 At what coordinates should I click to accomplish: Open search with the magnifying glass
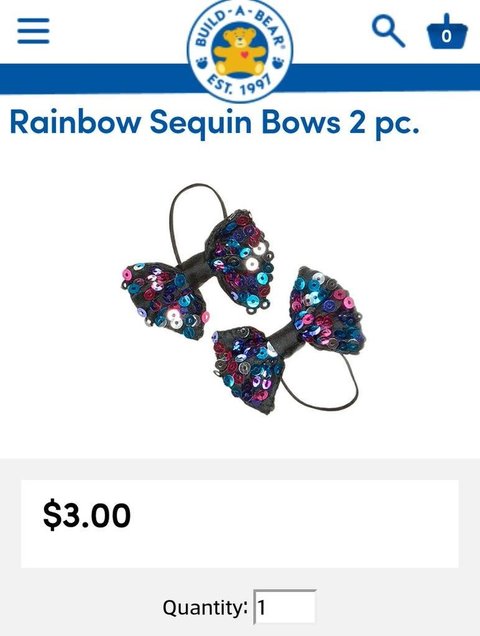click(388, 31)
